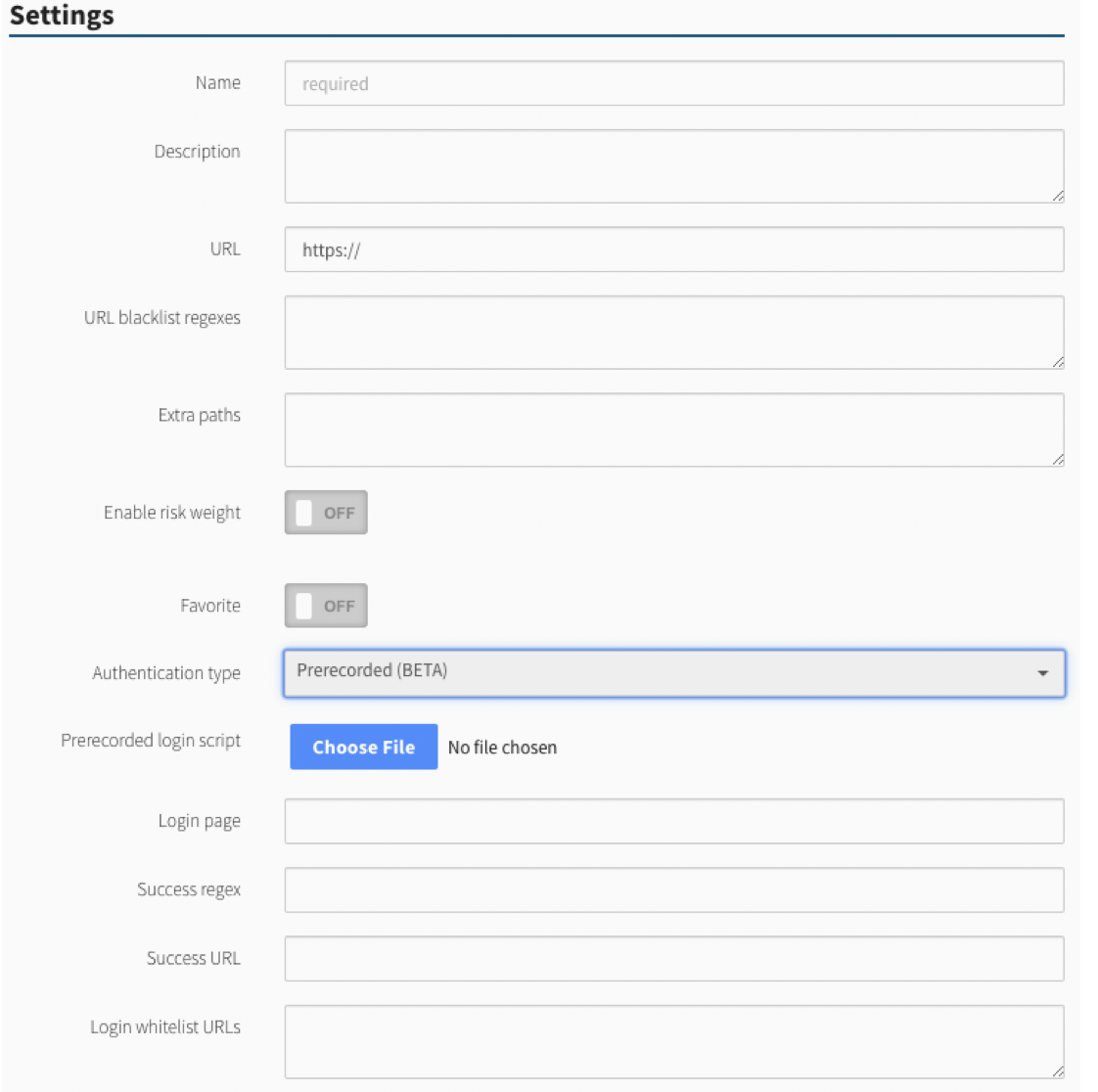Click the 'Login whitelist URLs' label
This screenshot has width=1098, height=1092.
point(165,1026)
